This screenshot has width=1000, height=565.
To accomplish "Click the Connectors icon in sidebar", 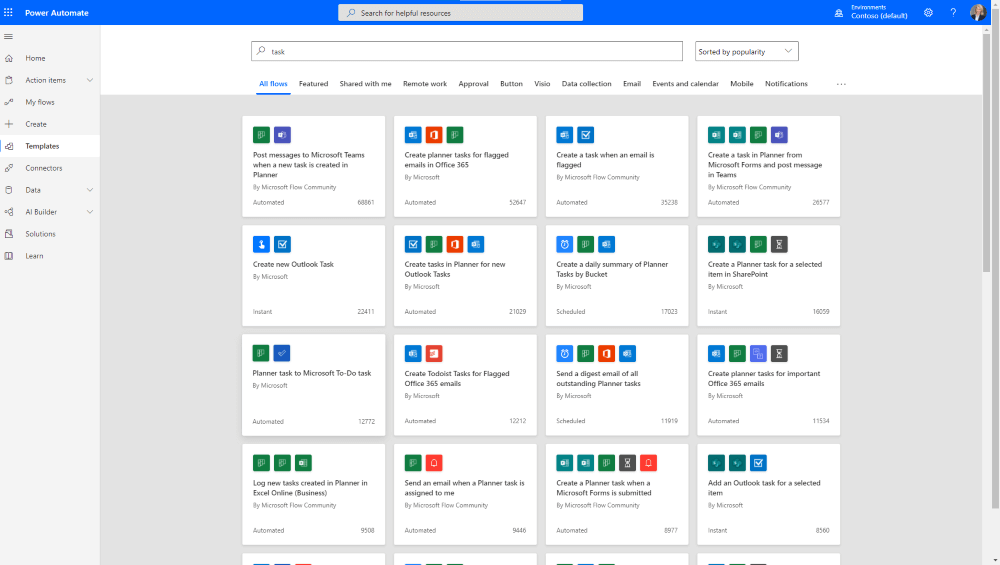I will [9, 168].
